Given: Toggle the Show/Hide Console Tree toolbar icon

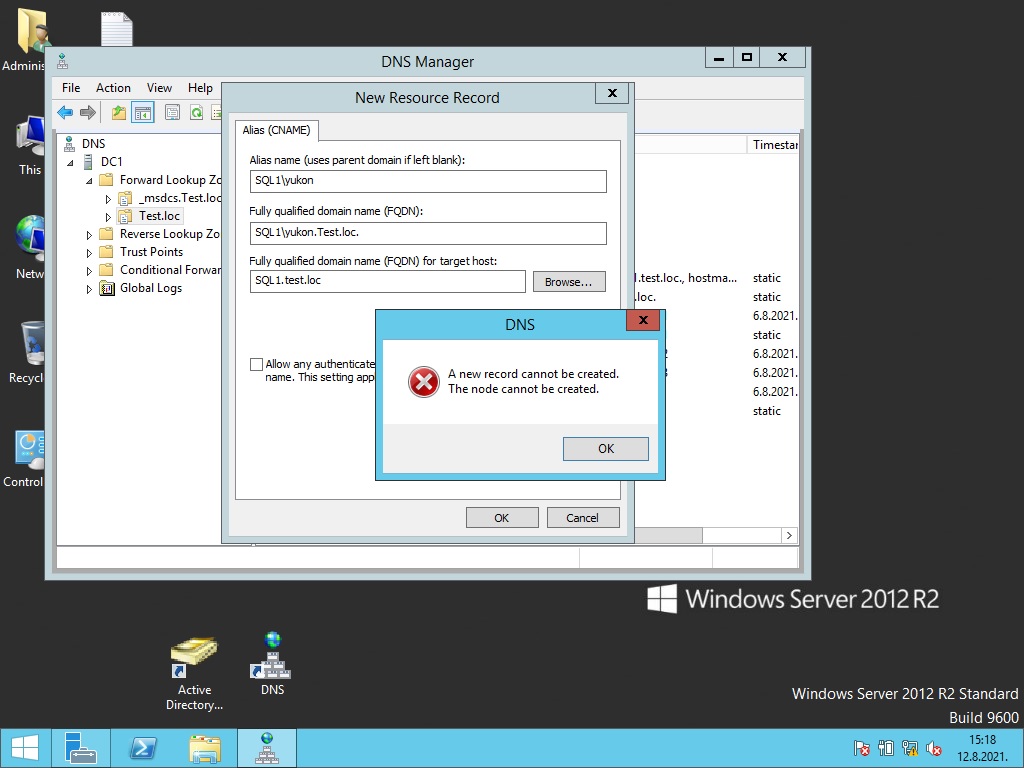Looking at the screenshot, I should pos(143,111).
